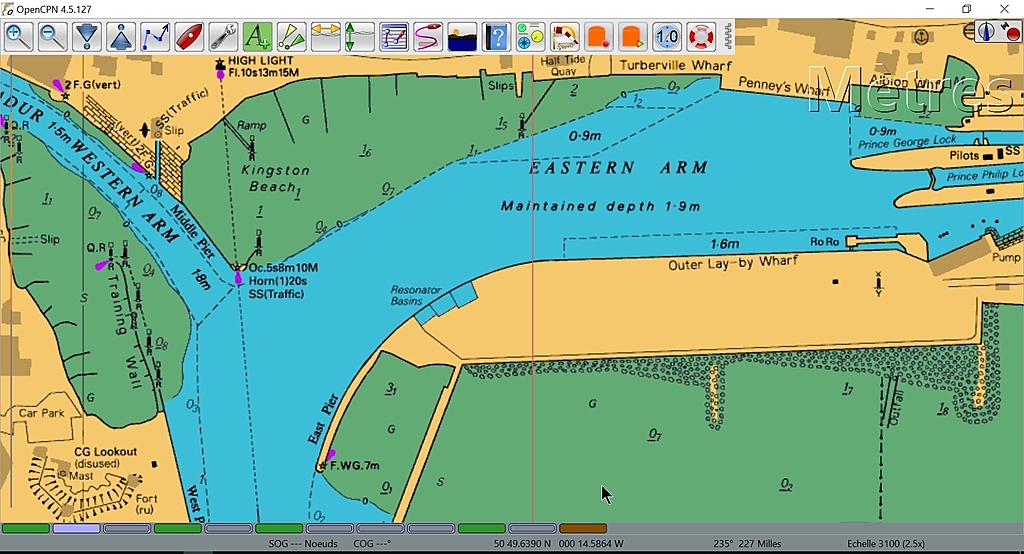Screen dimensions: 1024x554
Task: Click the 'COG ---°' status field
Action: [x=372, y=544]
